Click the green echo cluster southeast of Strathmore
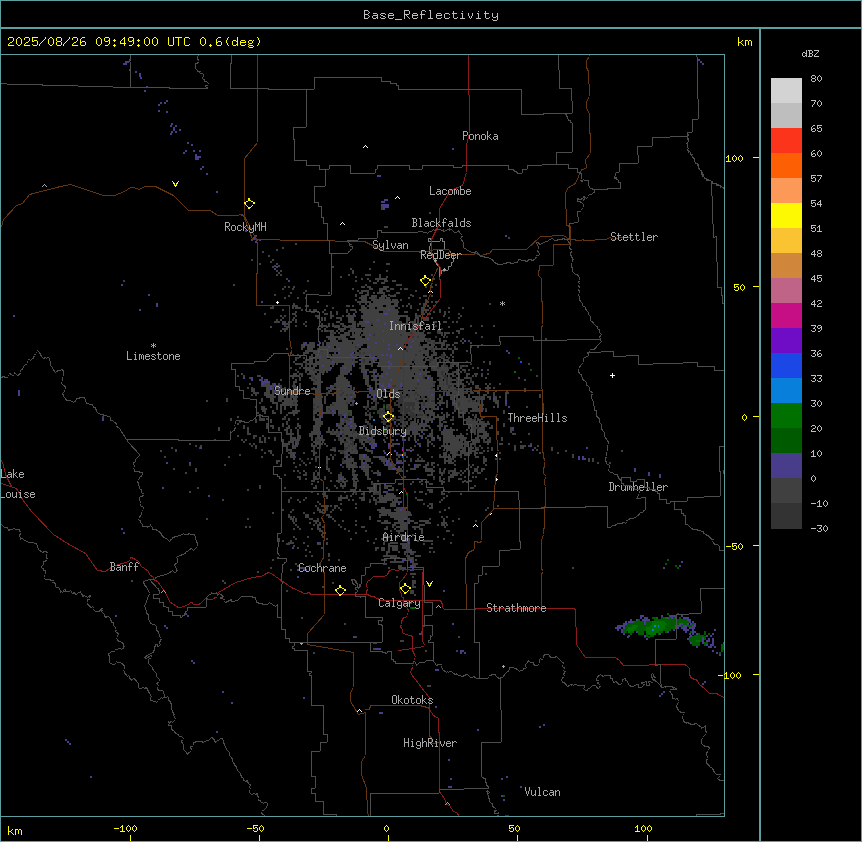 pos(657,625)
